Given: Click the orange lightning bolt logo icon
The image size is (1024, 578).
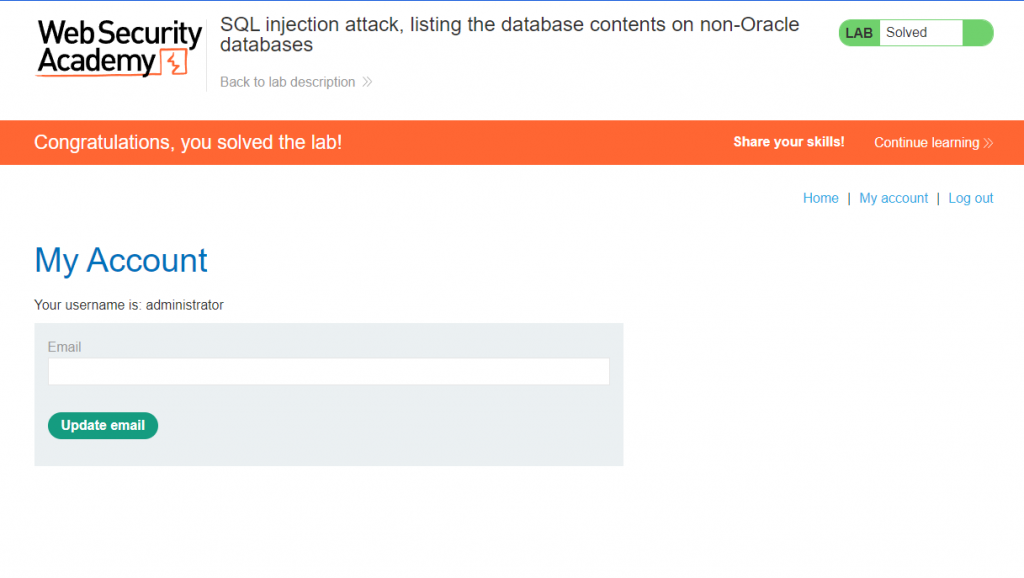Looking at the screenshot, I should (175, 65).
